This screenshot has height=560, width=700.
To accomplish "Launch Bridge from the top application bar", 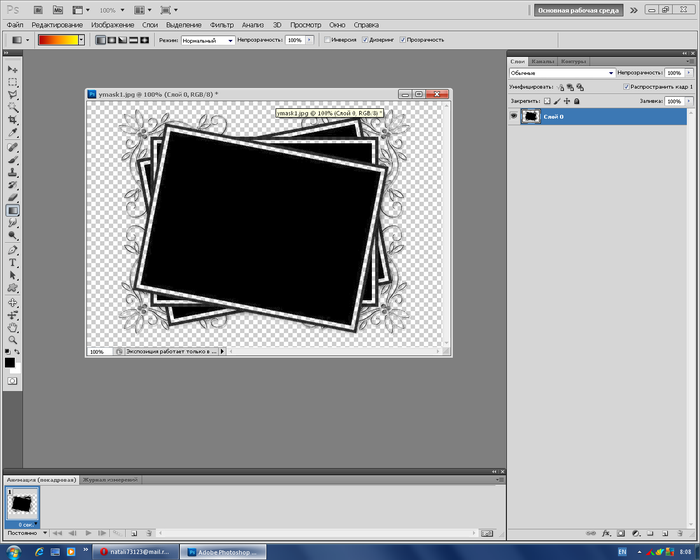I will [x=38, y=10].
